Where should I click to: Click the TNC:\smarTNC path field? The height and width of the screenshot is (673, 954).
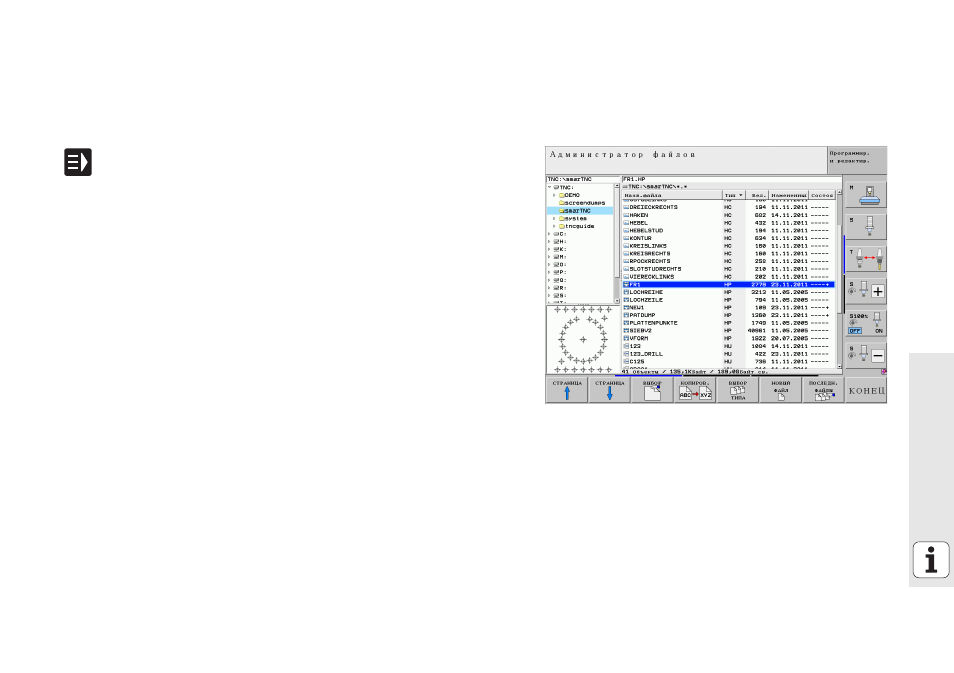click(x=582, y=180)
